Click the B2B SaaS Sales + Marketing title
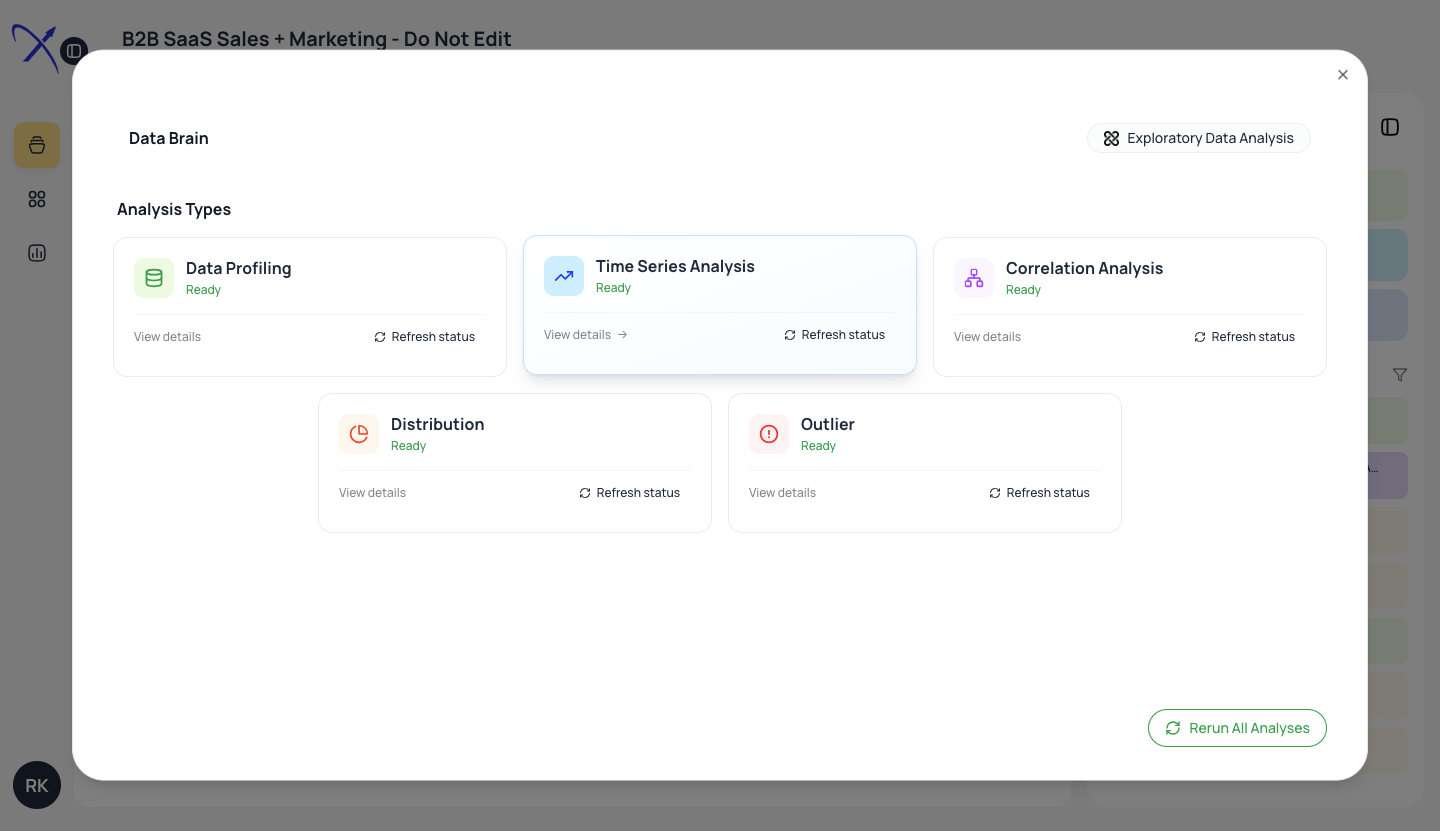The height and width of the screenshot is (831, 1440). [x=316, y=39]
